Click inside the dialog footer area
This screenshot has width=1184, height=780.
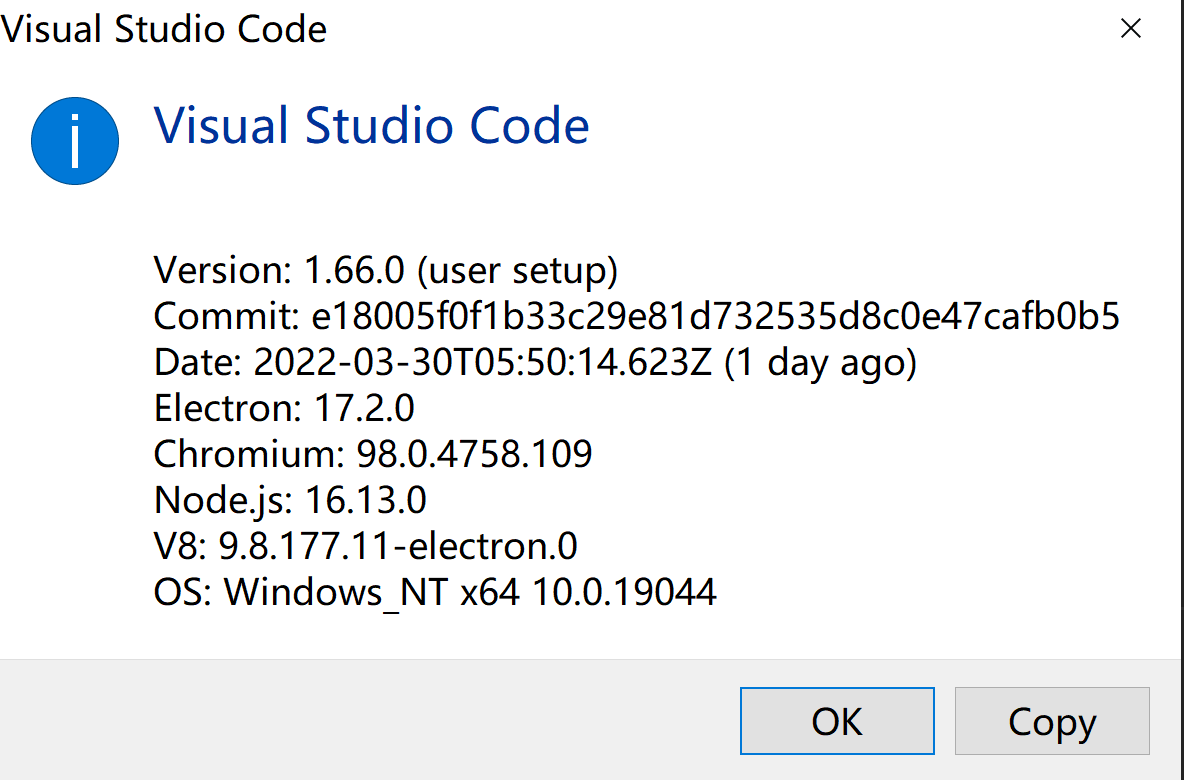400,721
